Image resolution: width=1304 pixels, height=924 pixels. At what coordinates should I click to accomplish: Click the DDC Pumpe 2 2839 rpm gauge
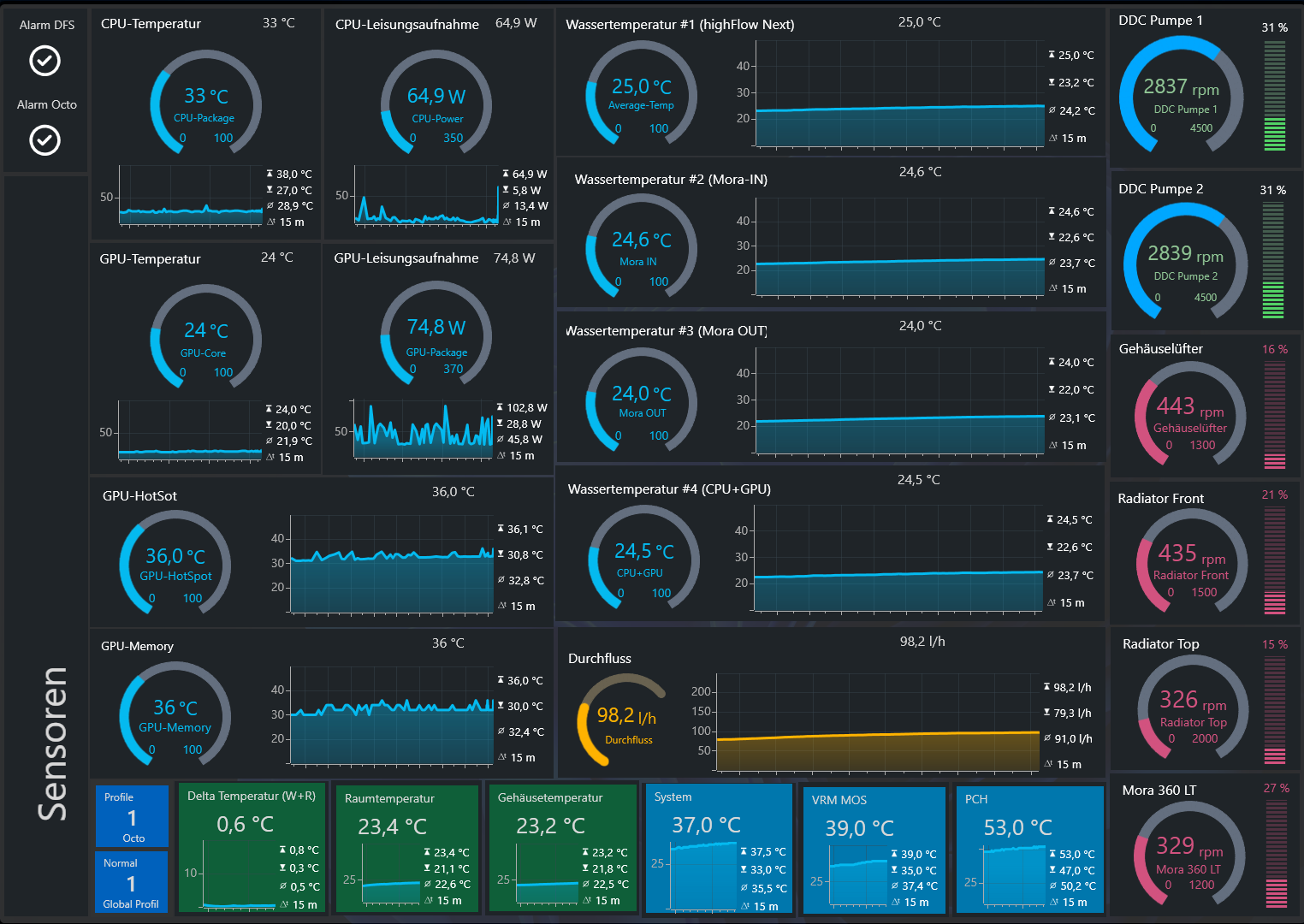(x=1186, y=261)
